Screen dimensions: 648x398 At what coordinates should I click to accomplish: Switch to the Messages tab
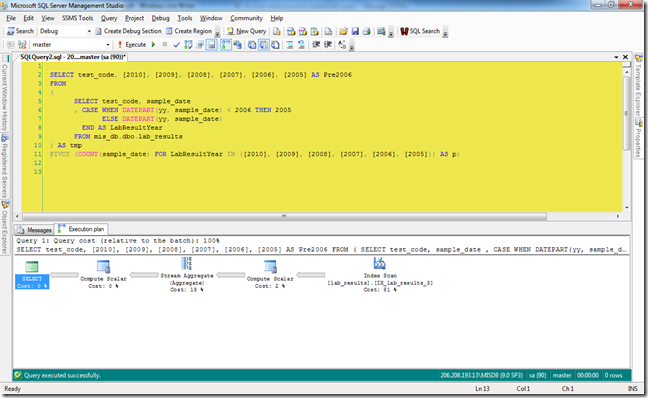[x=35, y=230]
